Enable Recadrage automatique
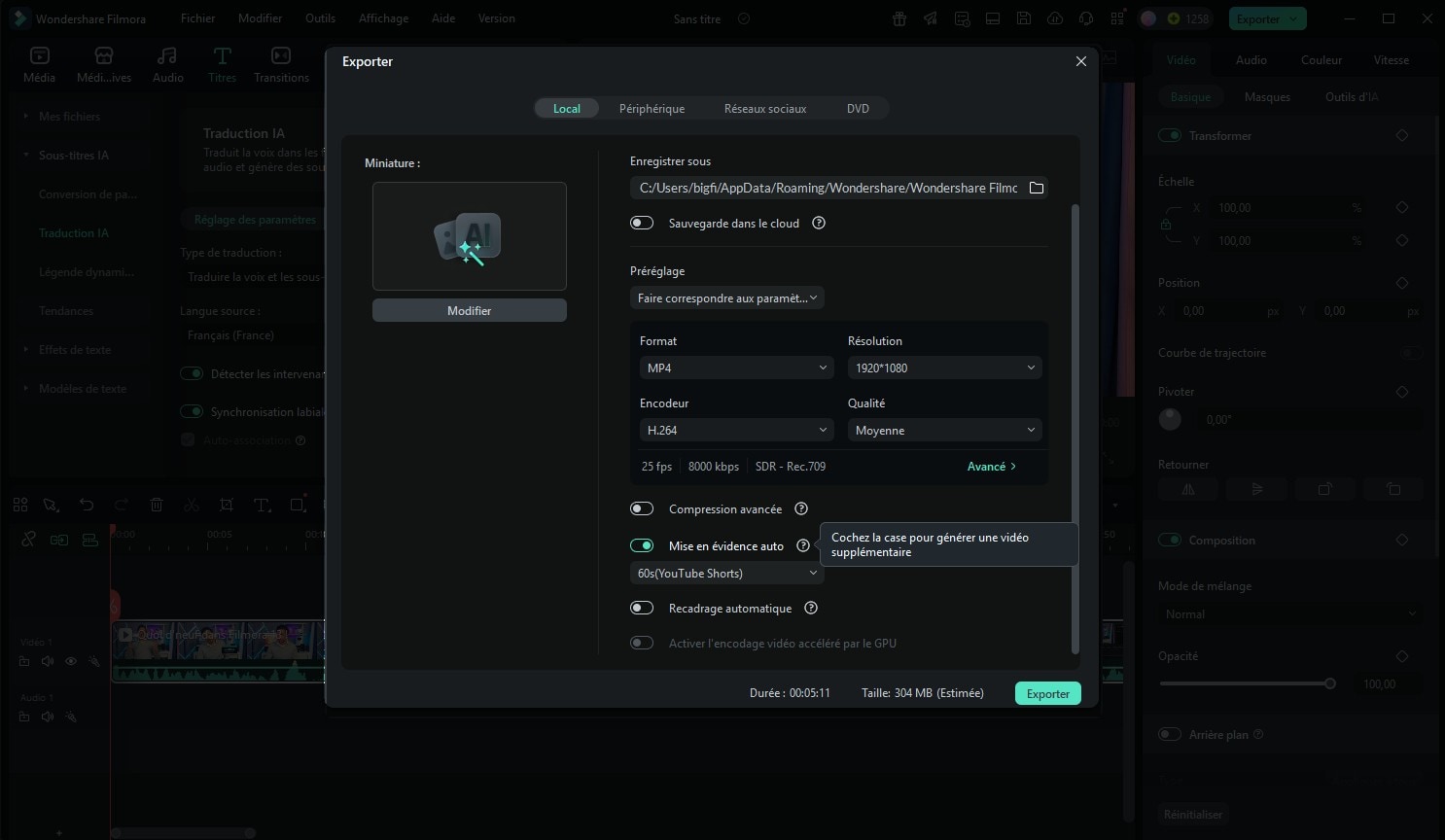 coord(642,608)
